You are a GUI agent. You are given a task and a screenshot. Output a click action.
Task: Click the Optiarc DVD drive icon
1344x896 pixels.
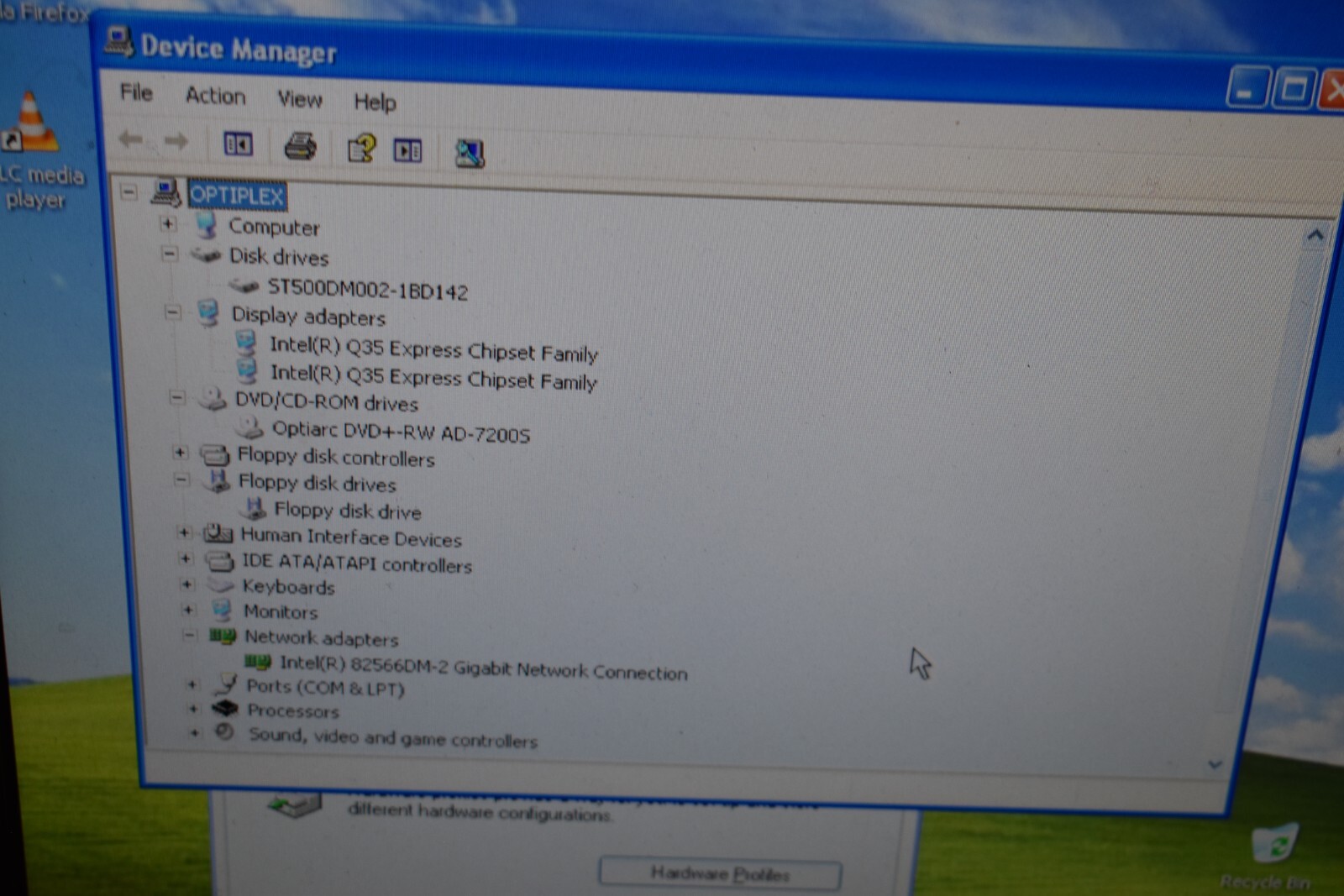[249, 427]
